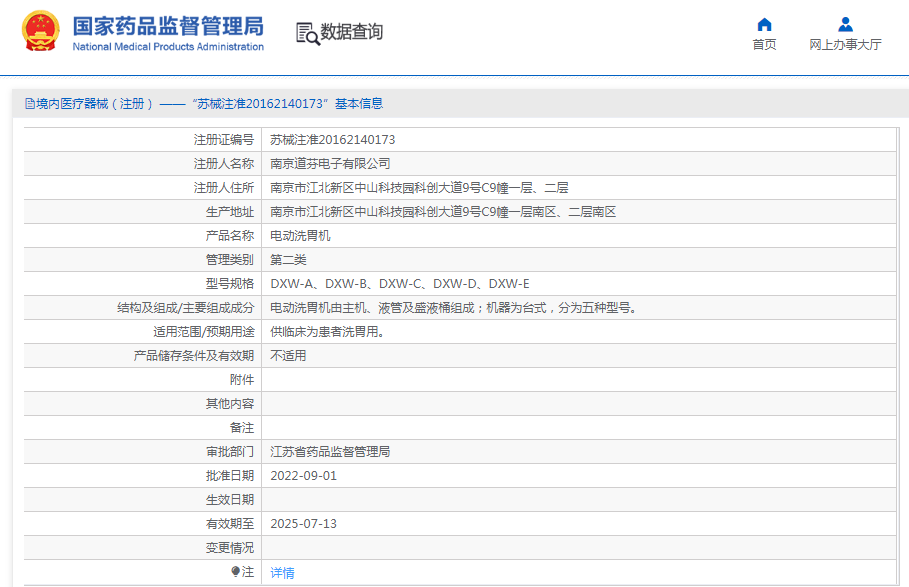Click the registration number value 苏械注准20162140173
Image resolution: width=909 pixels, height=587 pixels.
pos(332,140)
